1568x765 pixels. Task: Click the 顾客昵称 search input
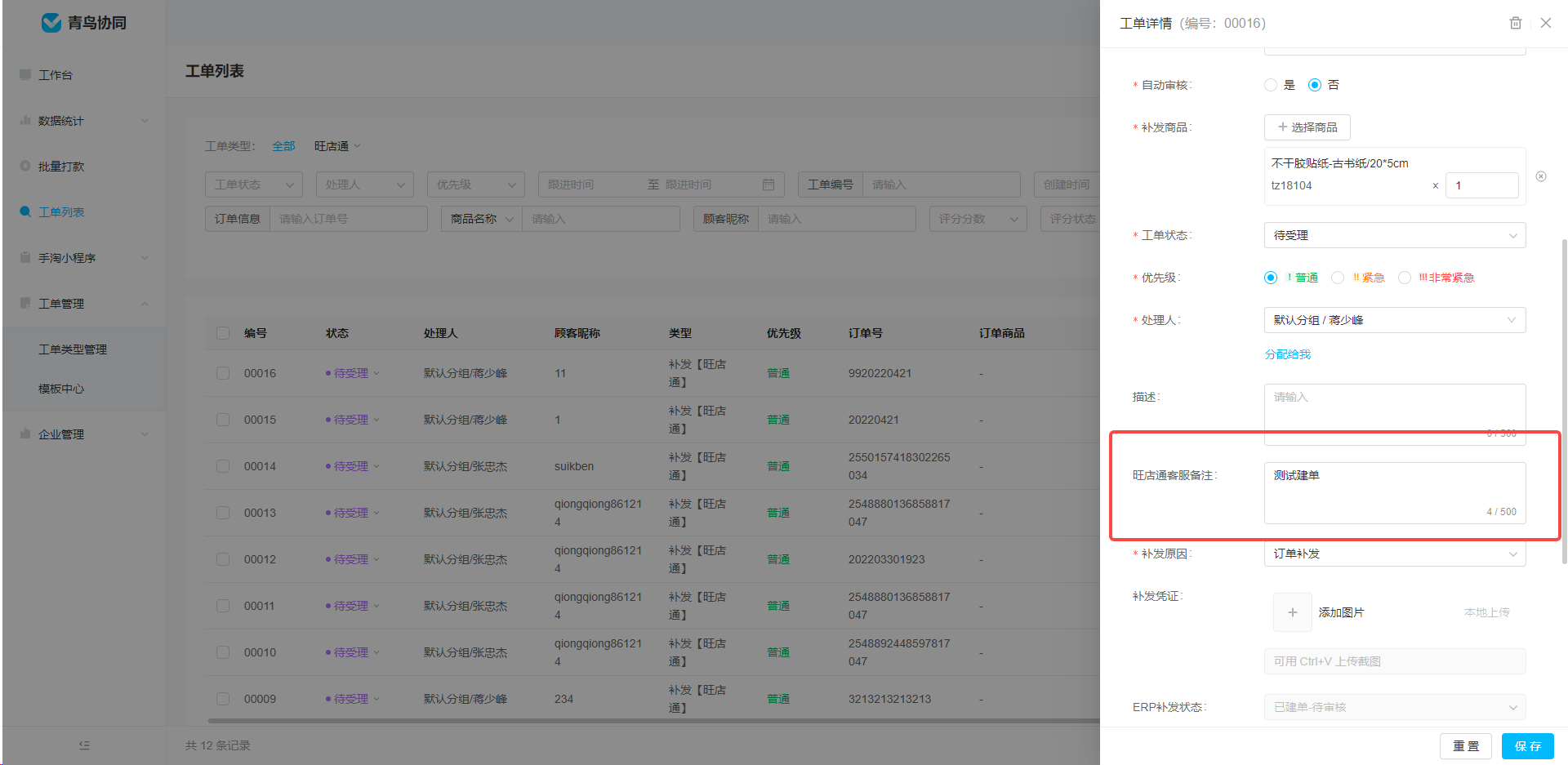836,219
